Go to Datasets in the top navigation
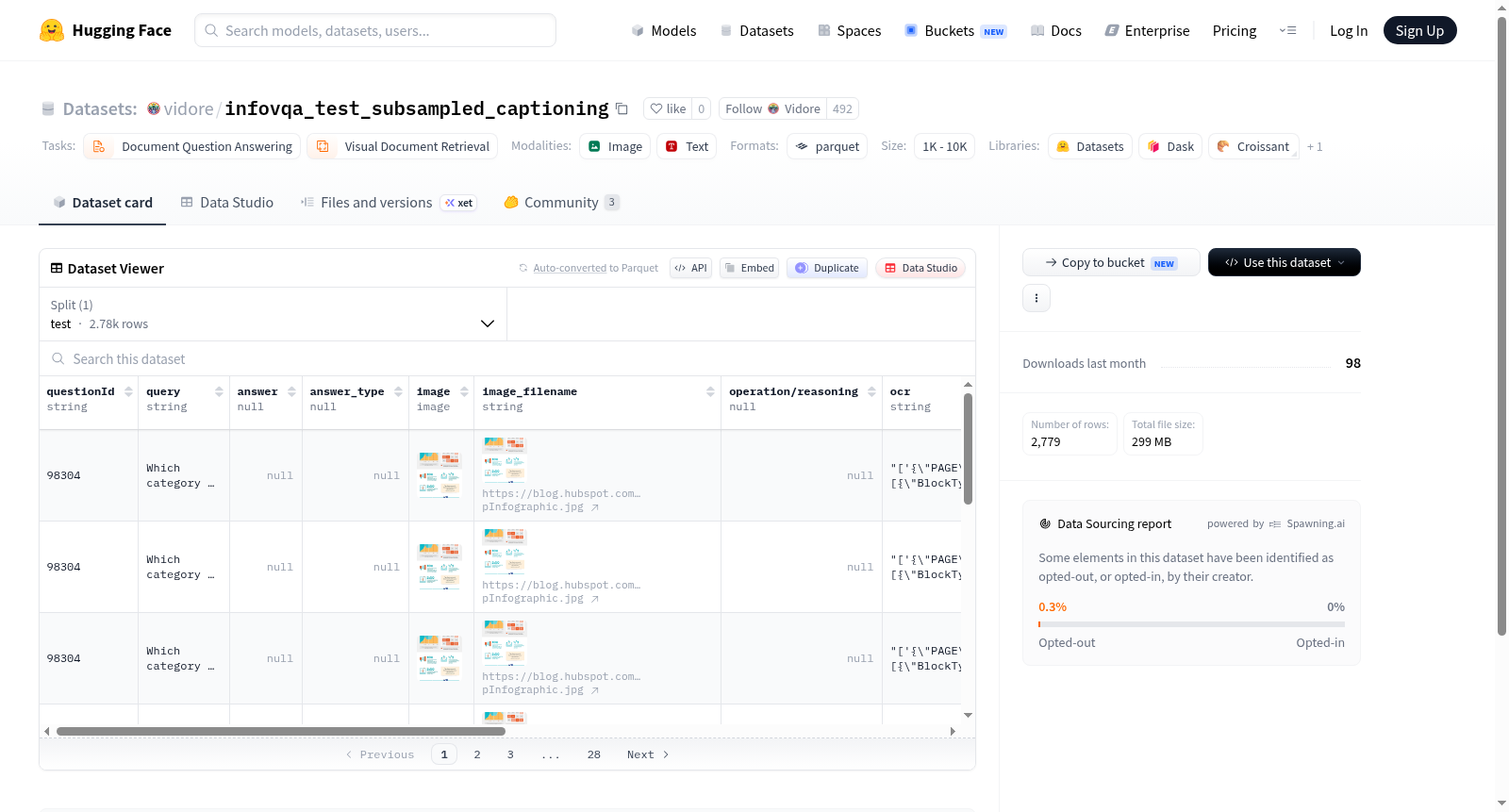This screenshot has height=812, width=1509. [x=757, y=30]
